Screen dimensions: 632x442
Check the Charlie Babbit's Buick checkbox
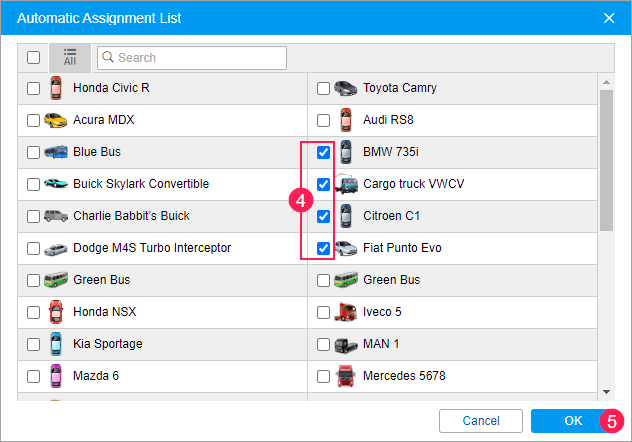click(33, 216)
